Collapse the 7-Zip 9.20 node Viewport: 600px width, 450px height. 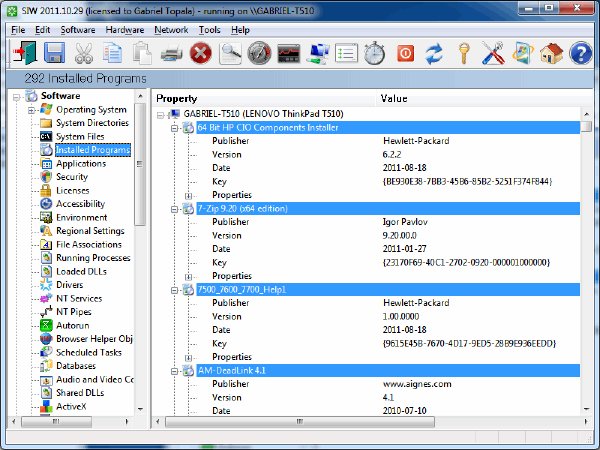point(174,209)
